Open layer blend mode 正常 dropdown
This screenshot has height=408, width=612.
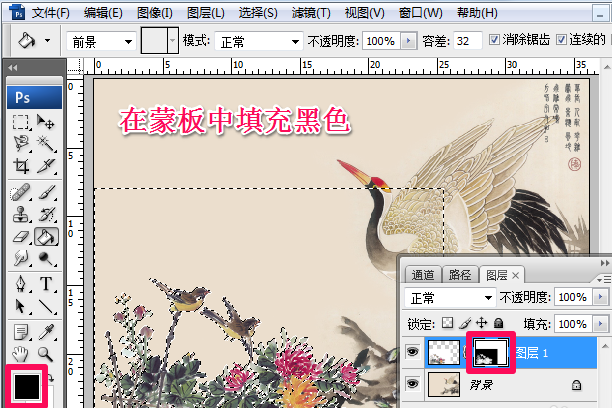coord(450,298)
